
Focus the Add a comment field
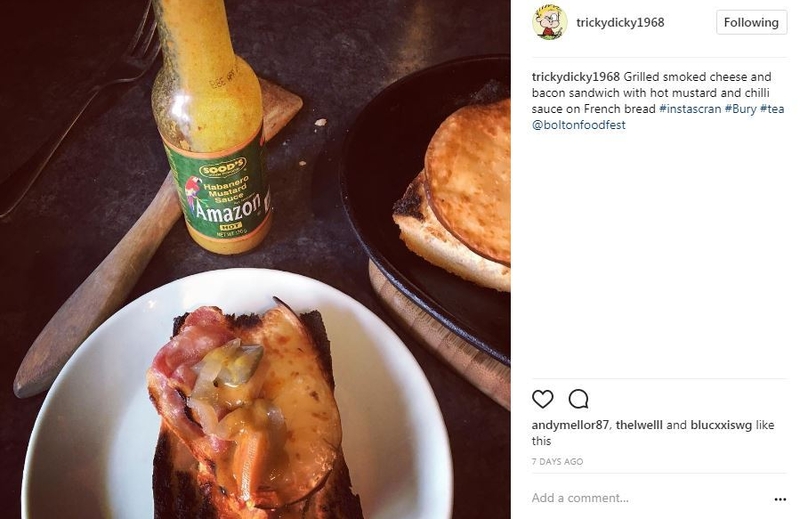(640, 498)
